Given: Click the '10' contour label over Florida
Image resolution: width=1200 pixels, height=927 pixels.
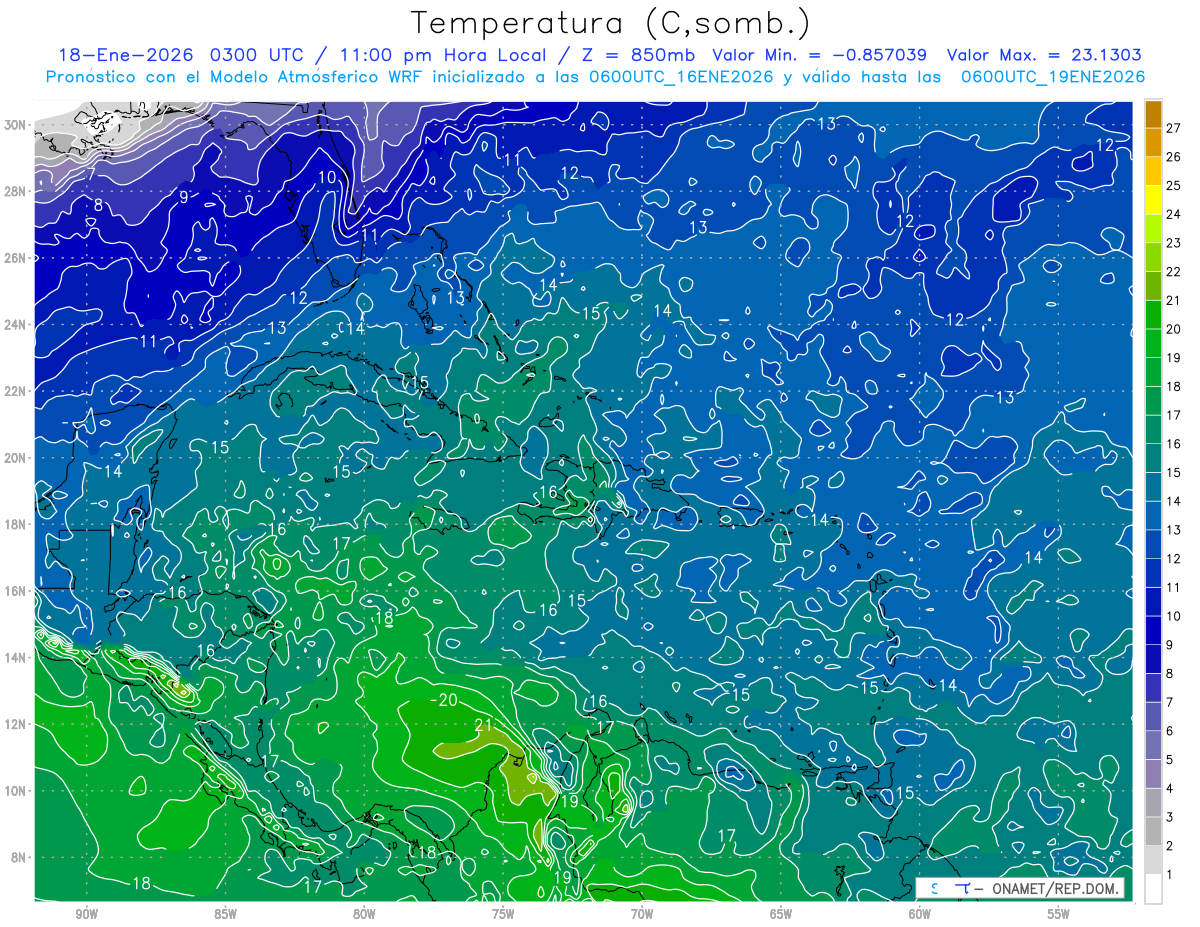Looking at the screenshot, I should coord(328,178).
